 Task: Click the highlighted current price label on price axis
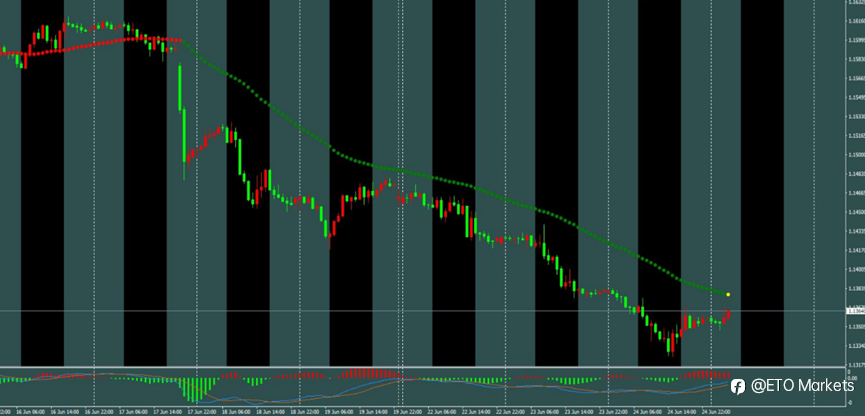point(856,311)
